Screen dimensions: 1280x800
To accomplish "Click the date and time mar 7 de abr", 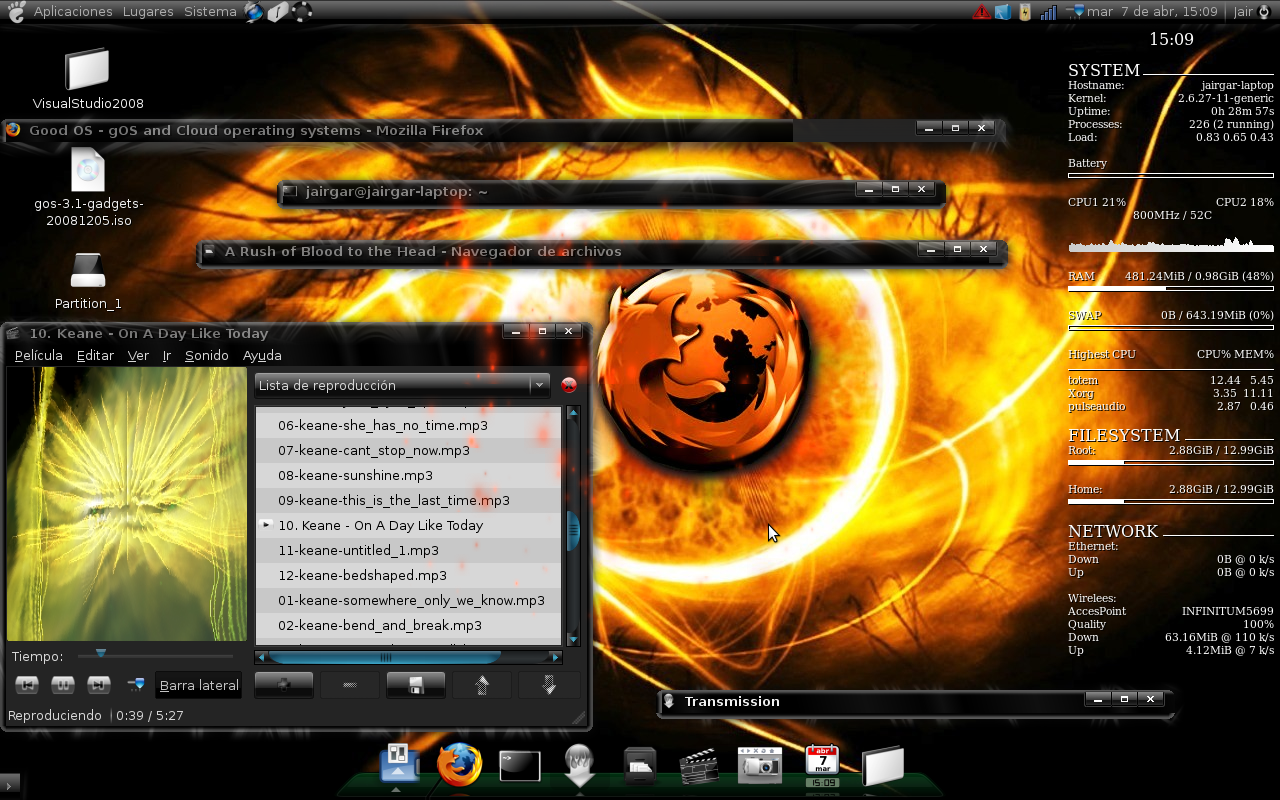I will [1152, 12].
